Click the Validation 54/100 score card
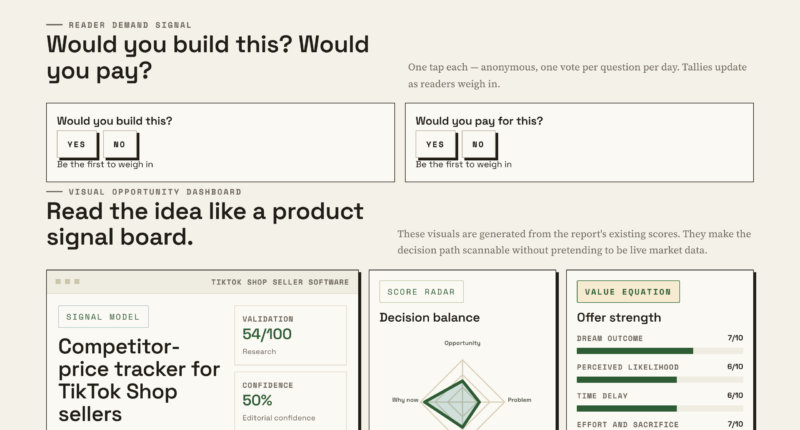 coord(290,335)
